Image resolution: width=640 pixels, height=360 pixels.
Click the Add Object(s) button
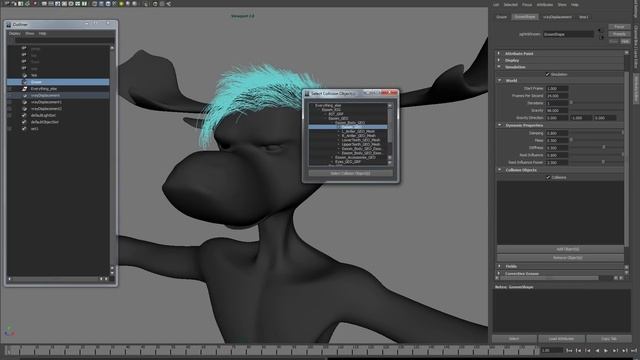[x=560, y=249]
